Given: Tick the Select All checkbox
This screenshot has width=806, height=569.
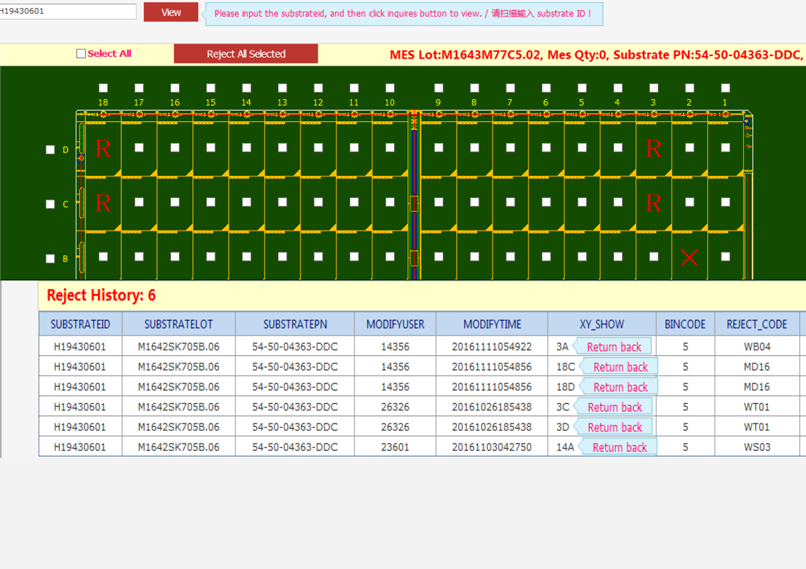Looking at the screenshot, I should (81, 54).
